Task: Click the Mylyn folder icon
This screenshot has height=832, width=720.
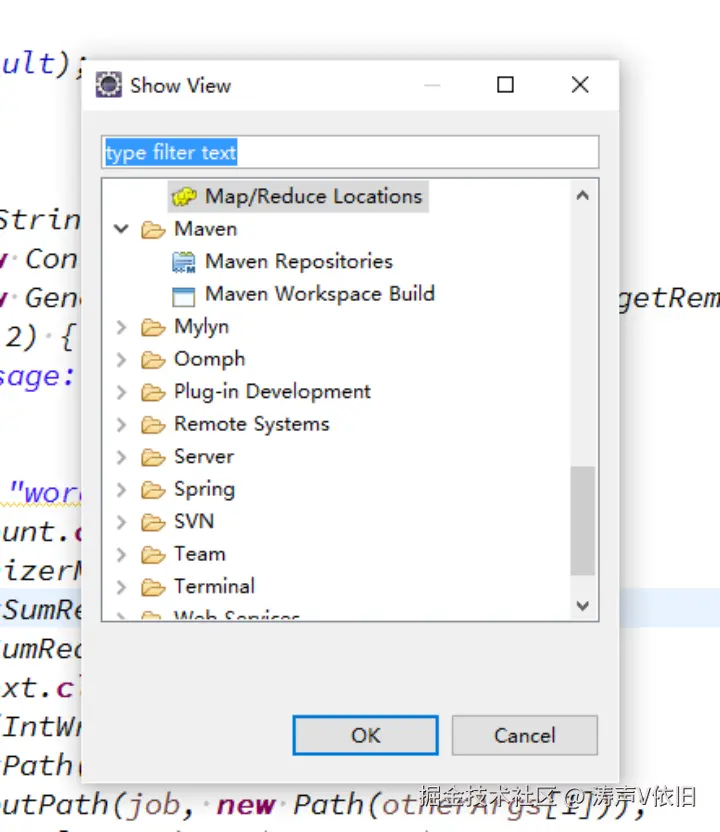Action: (153, 328)
